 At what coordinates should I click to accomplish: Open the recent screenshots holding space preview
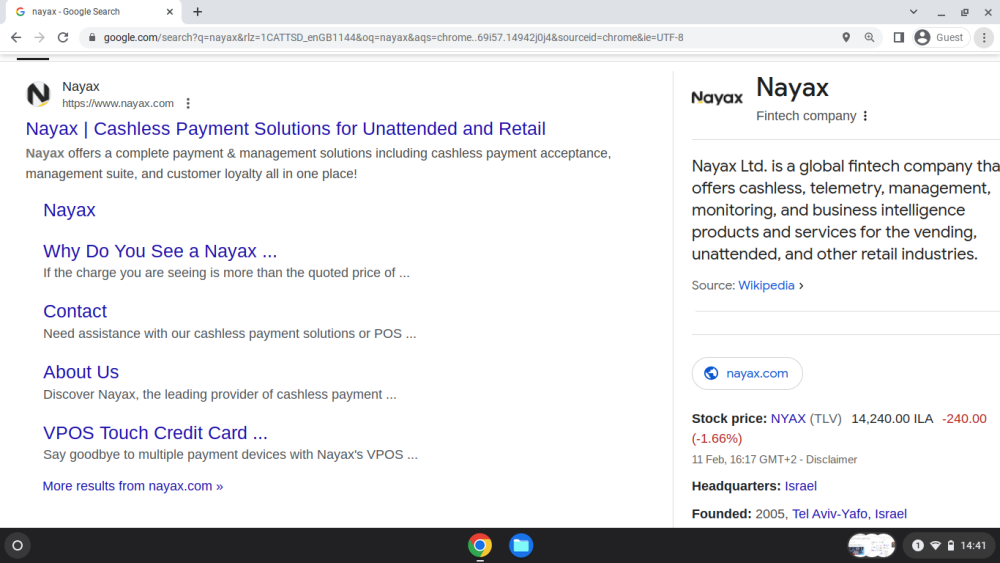pyautogui.click(x=872, y=546)
